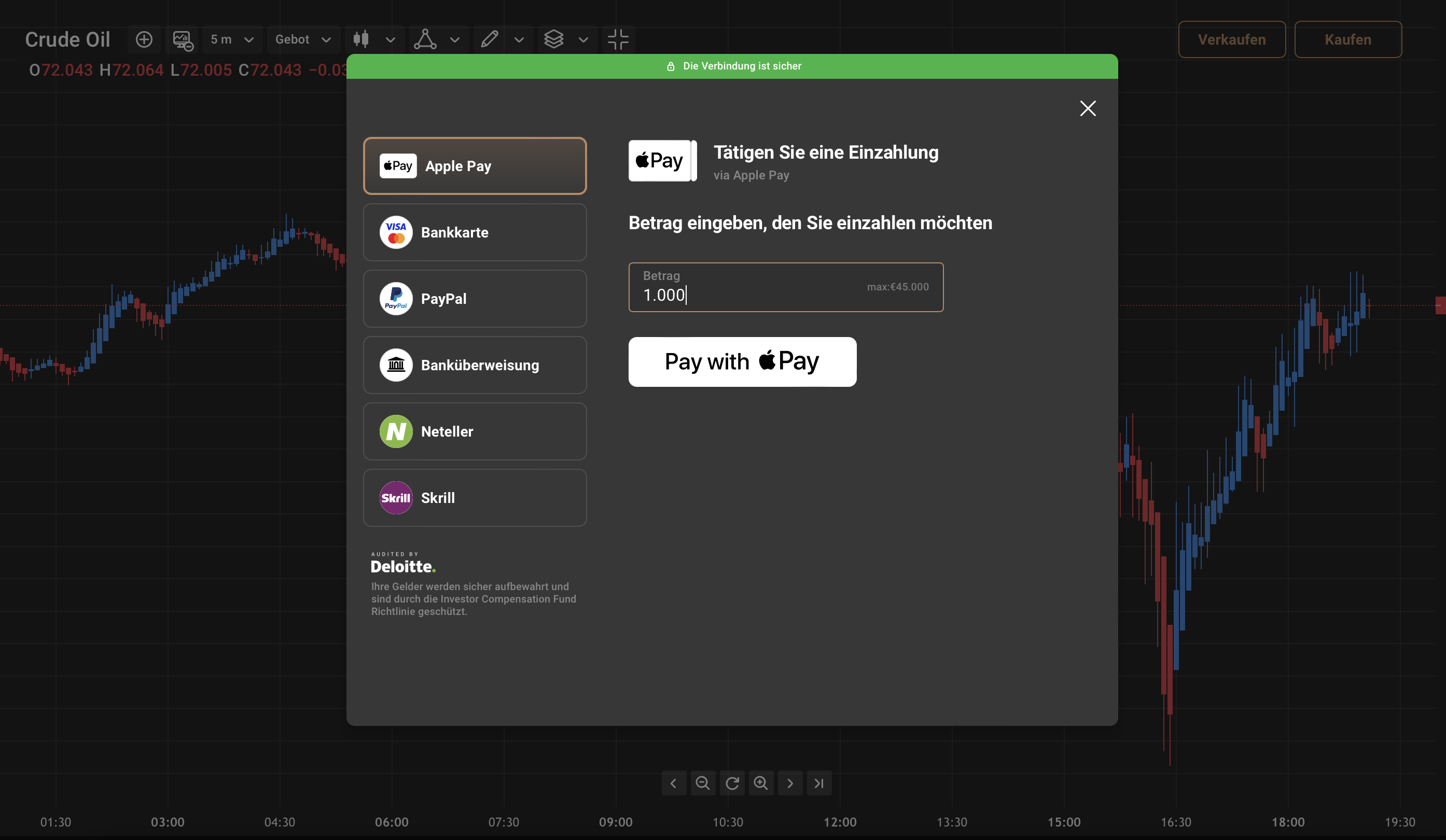Image resolution: width=1446 pixels, height=840 pixels.
Task: Jump to latest candle on chart
Action: pyautogui.click(x=819, y=783)
